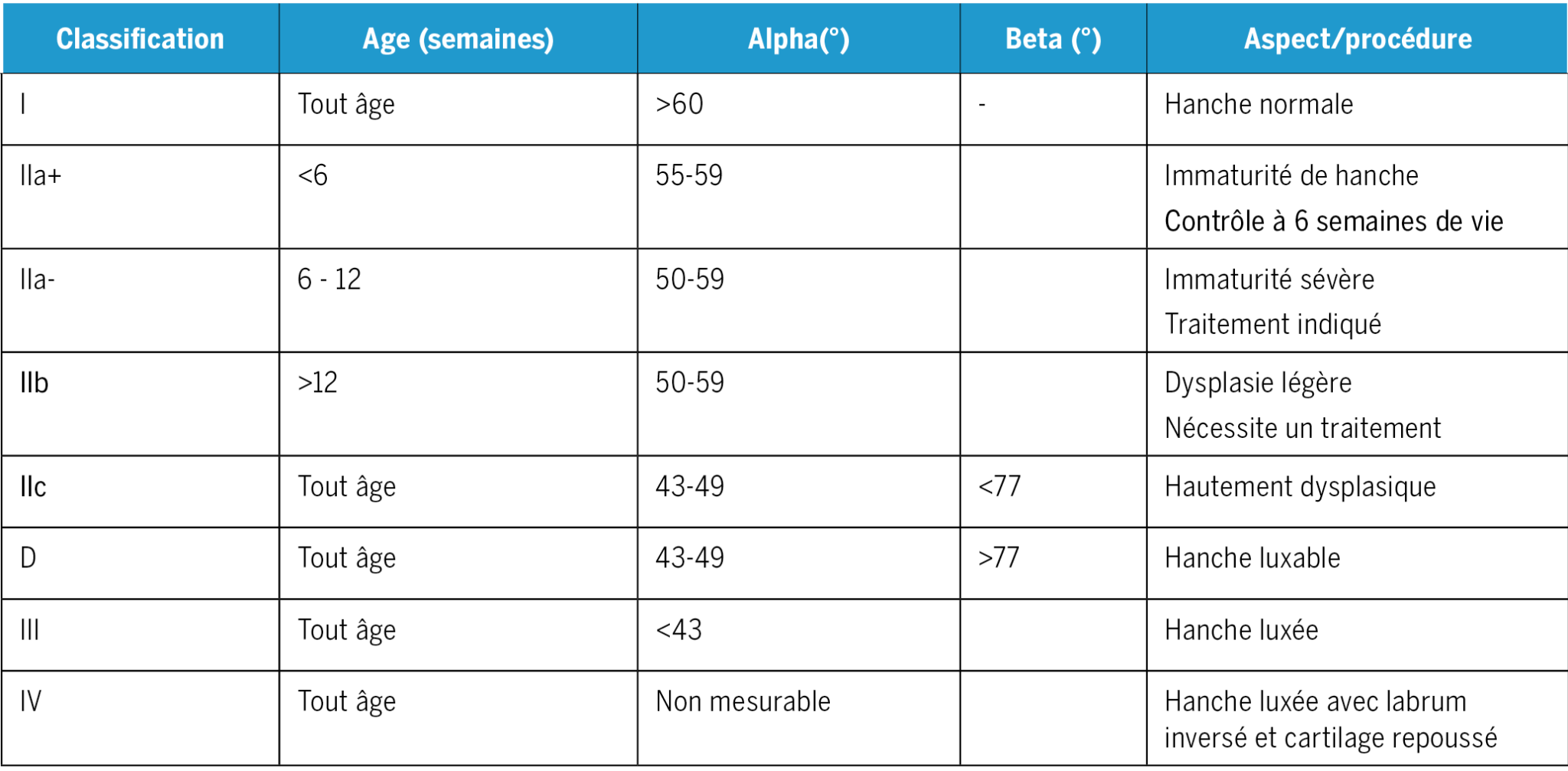The height and width of the screenshot is (771, 1568).
Task: Select the Beta (°) column header
Action: pos(1053,39)
